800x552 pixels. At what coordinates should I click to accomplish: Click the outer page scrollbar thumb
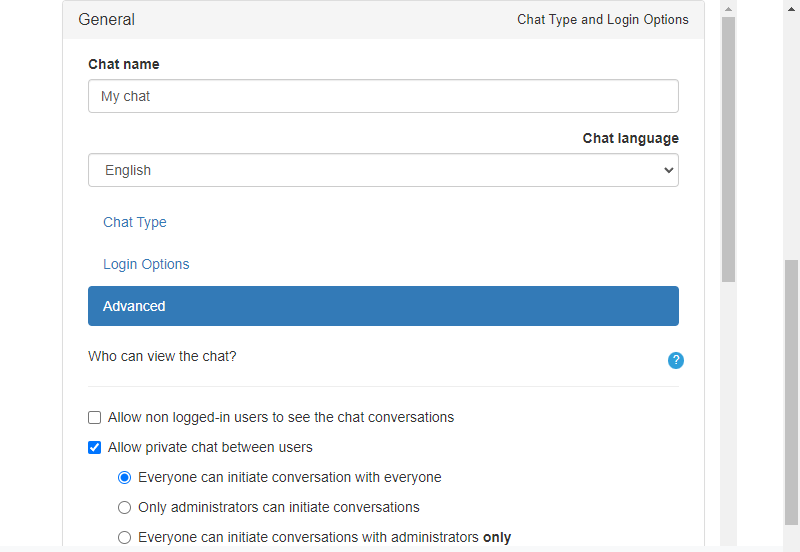point(791,390)
